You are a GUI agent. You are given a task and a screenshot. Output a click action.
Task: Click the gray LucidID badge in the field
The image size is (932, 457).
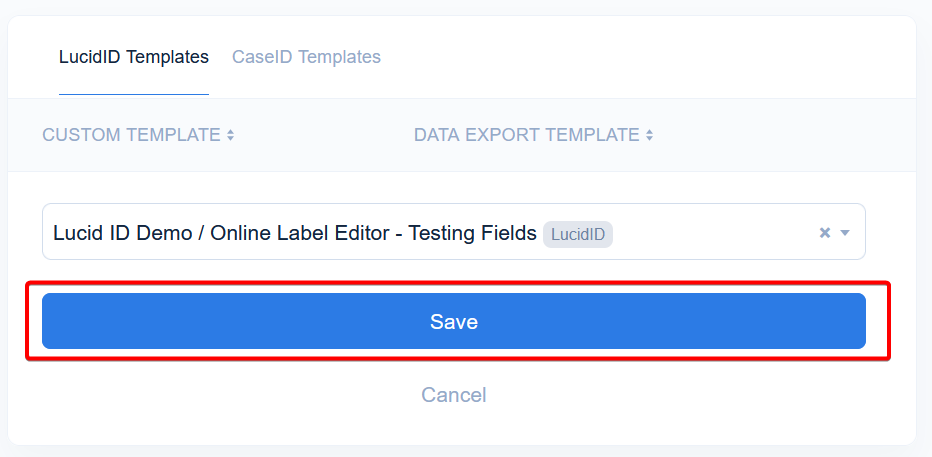coord(578,234)
